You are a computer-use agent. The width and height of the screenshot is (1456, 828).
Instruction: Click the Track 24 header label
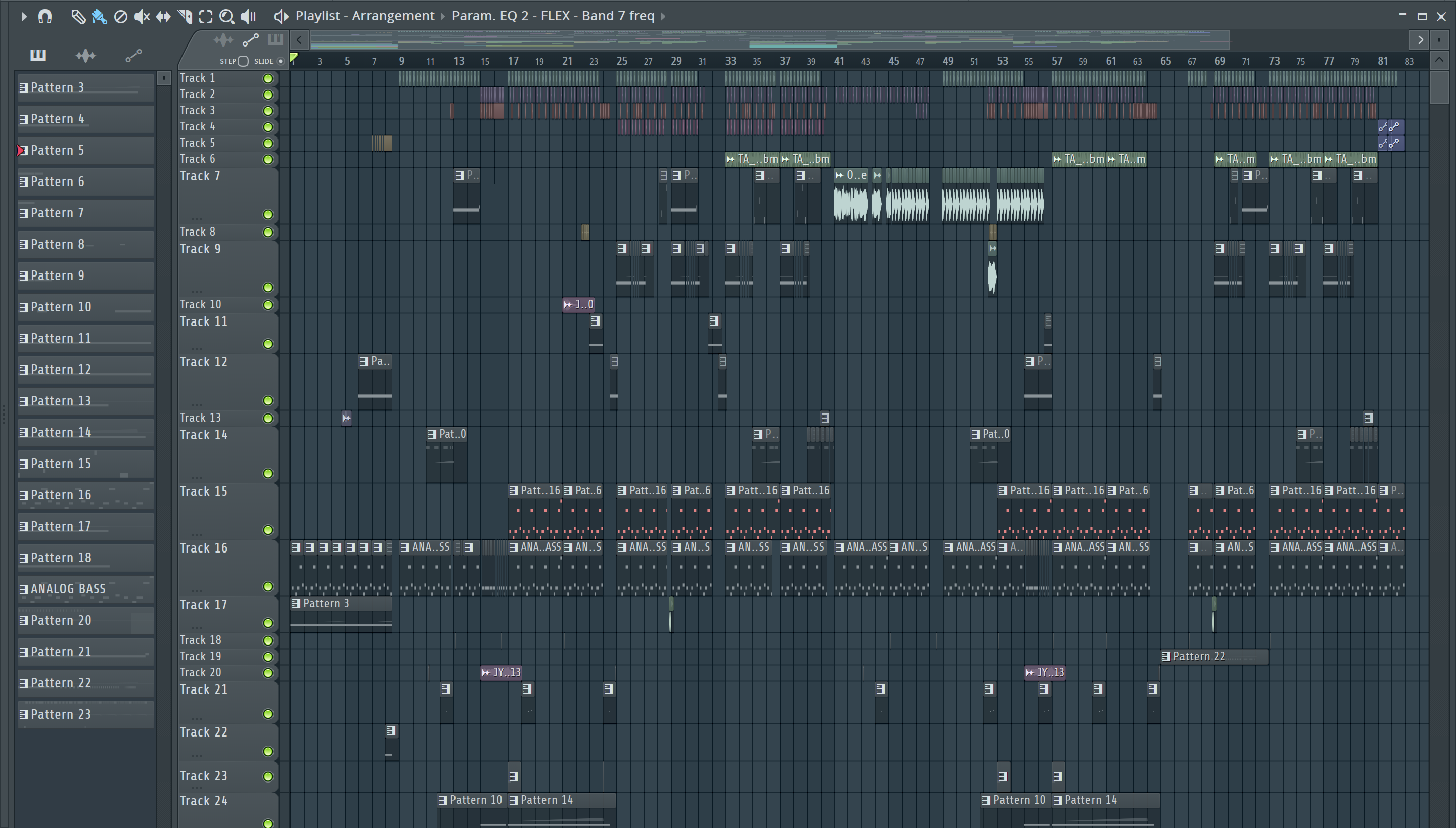point(204,801)
